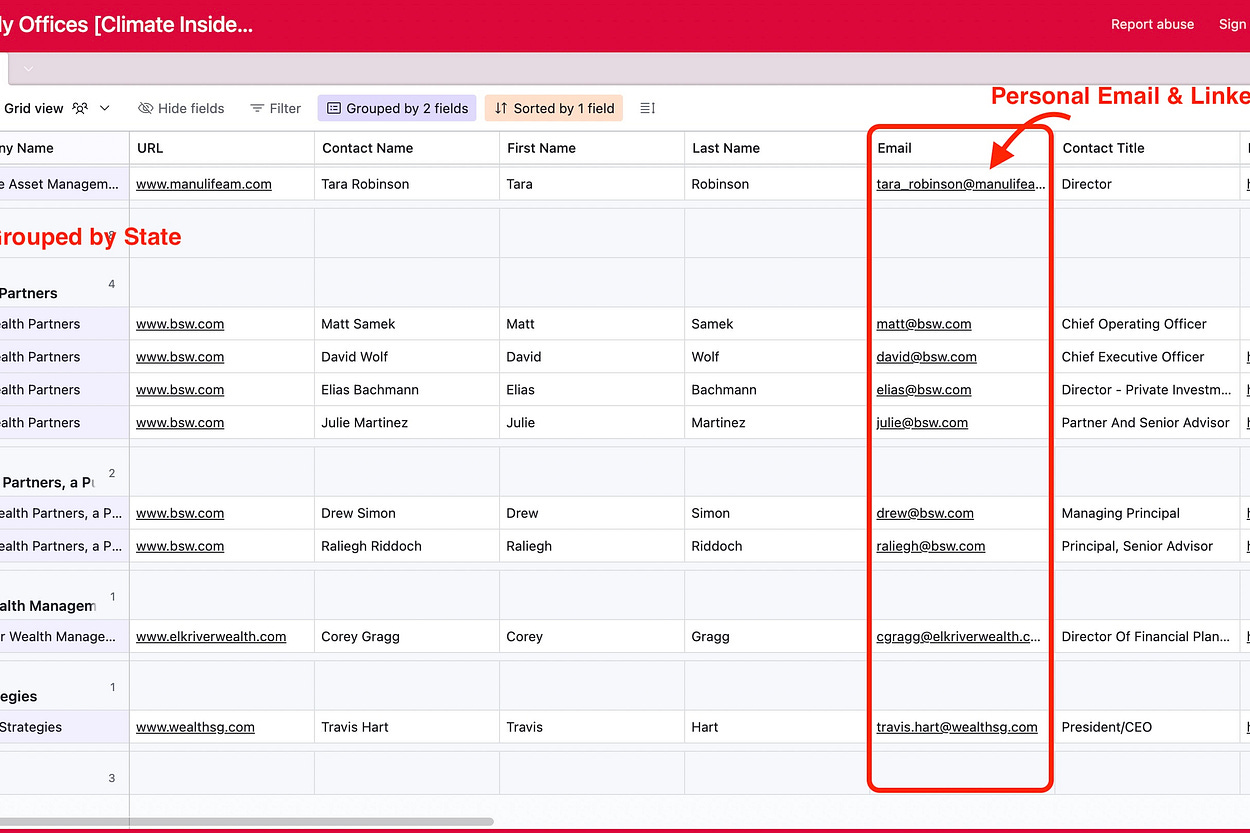
Task: Open the www.manulifeam.com link
Action: coord(204,184)
